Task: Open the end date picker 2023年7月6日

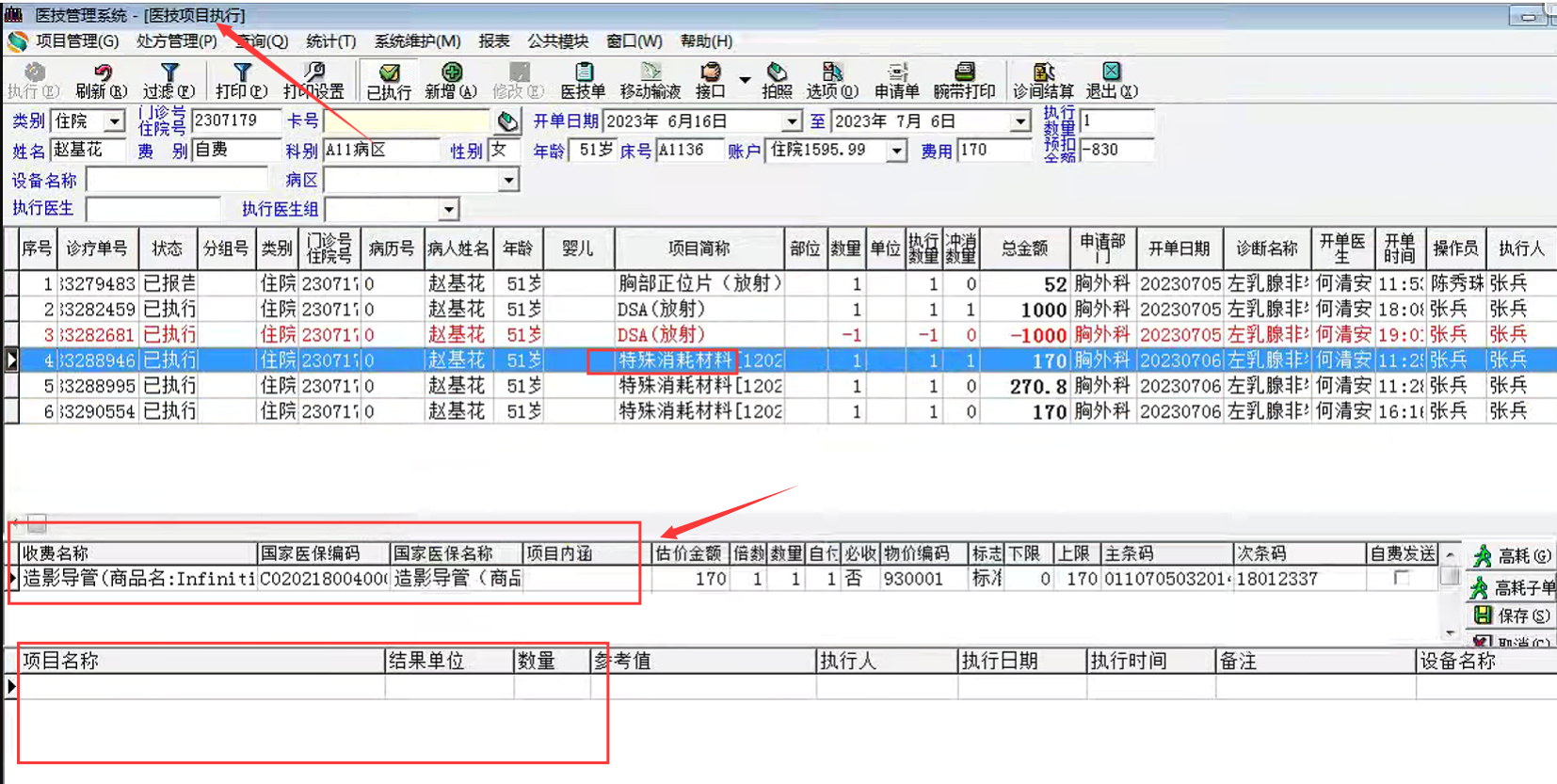Action: tap(1021, 121)
